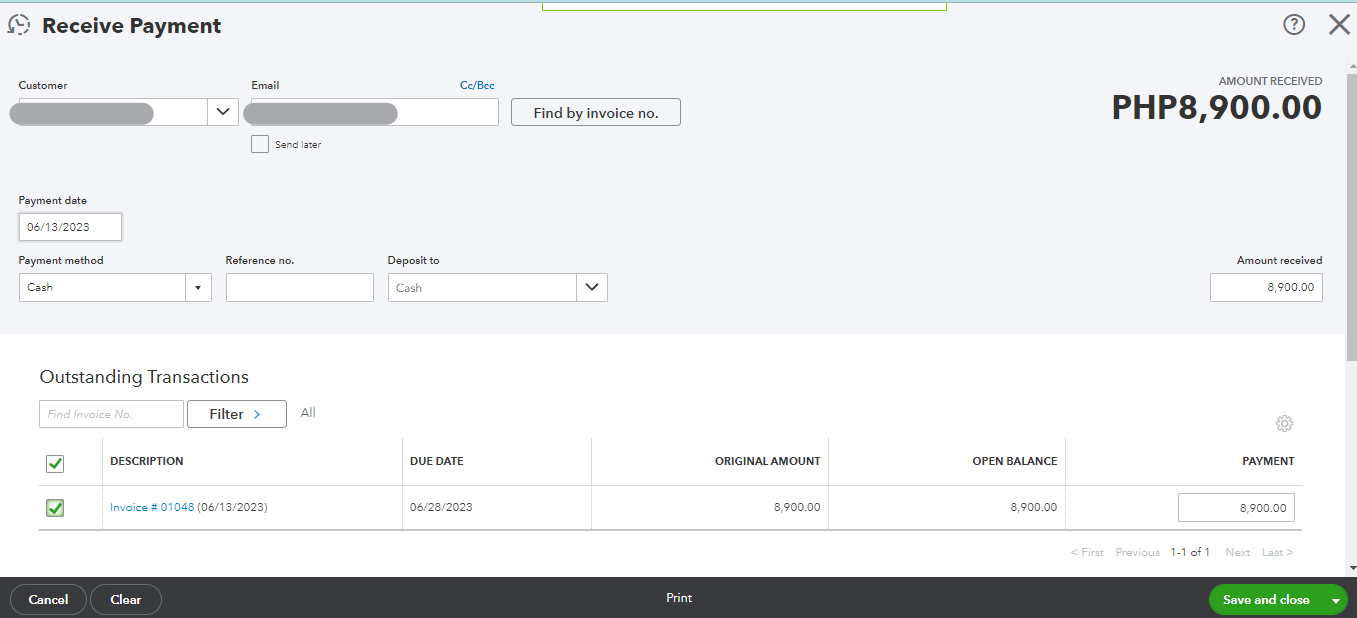Click the Reference no. input field

(300, 288)
